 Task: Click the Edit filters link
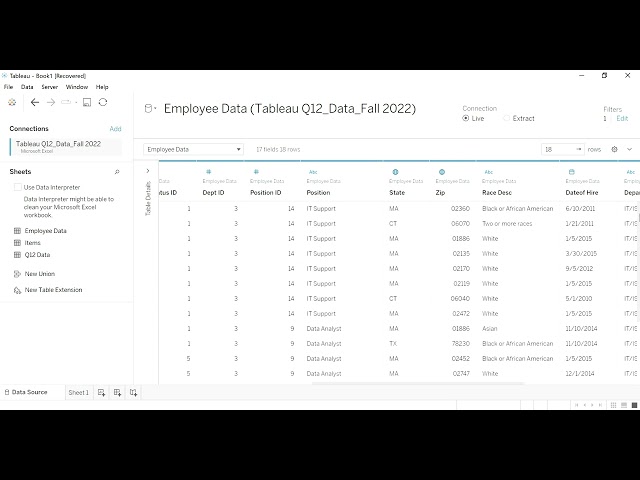(622, 118)
